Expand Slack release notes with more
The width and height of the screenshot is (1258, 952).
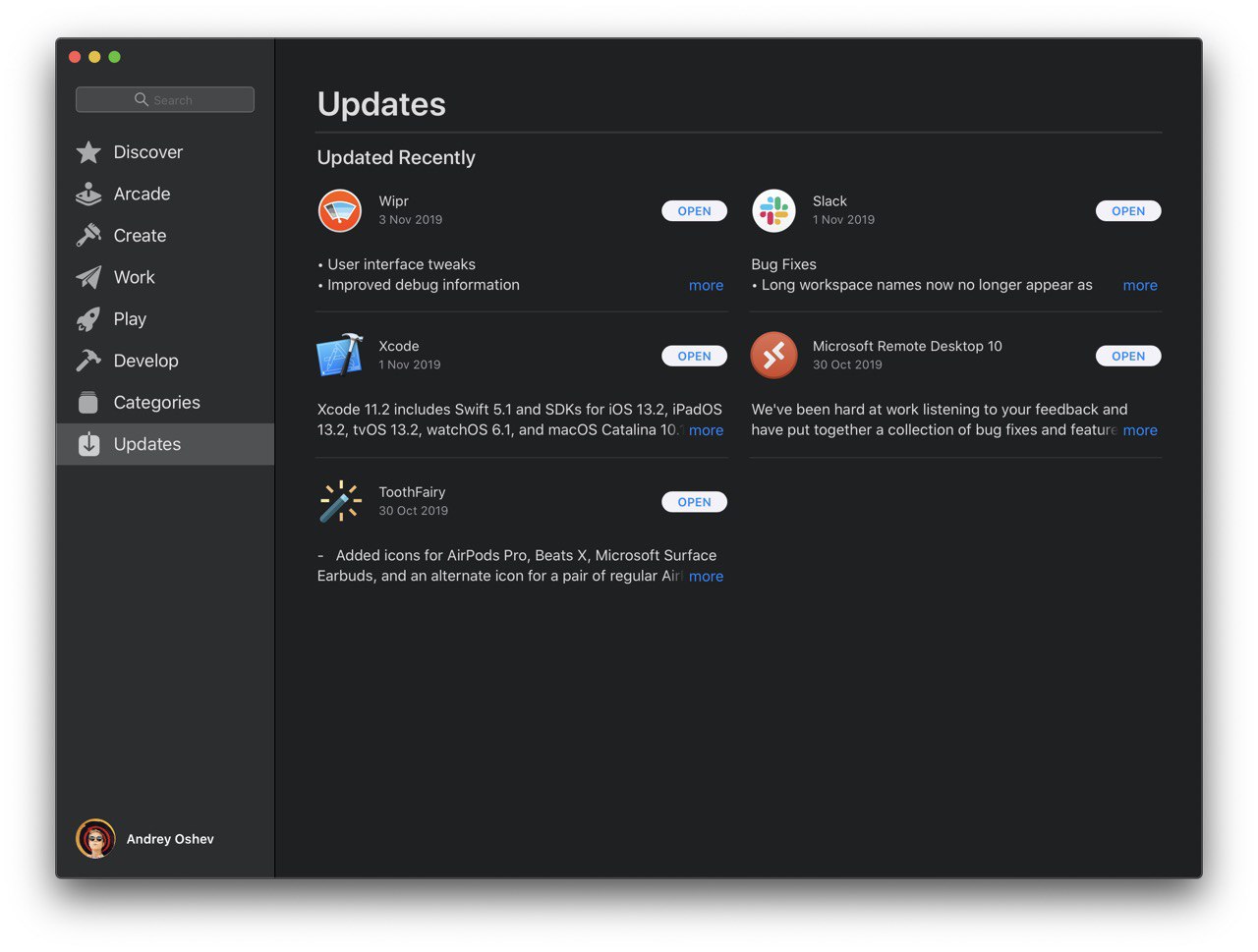click(1140, 285)
